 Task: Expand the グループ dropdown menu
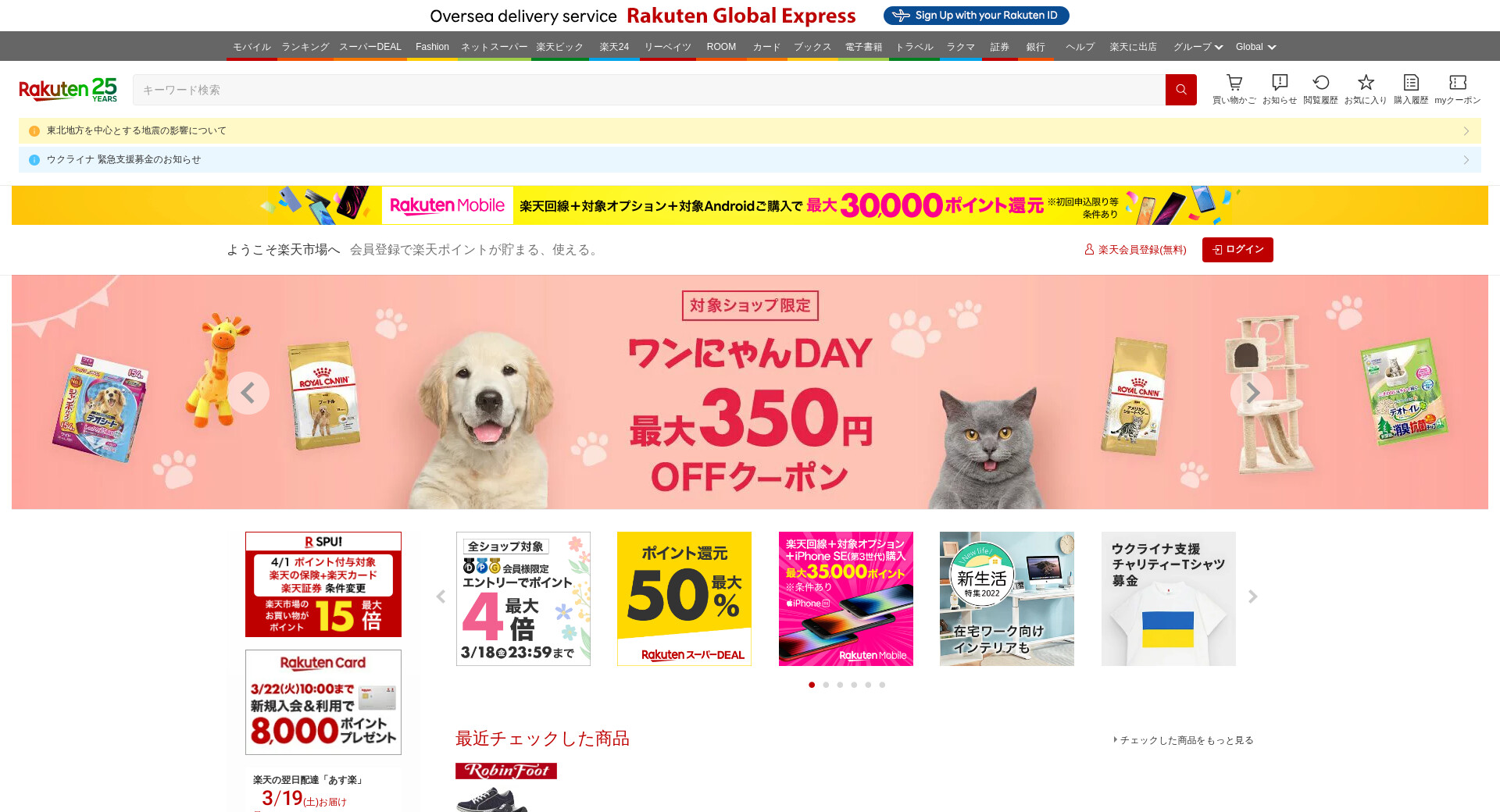[x=1198, y=47]
